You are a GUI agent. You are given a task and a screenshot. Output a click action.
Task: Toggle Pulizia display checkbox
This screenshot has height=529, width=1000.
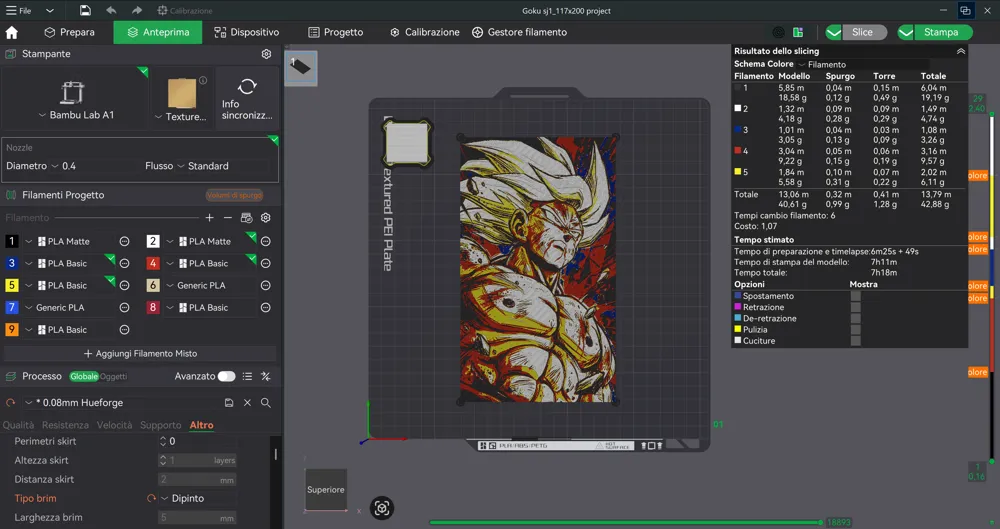pos(855,329)
